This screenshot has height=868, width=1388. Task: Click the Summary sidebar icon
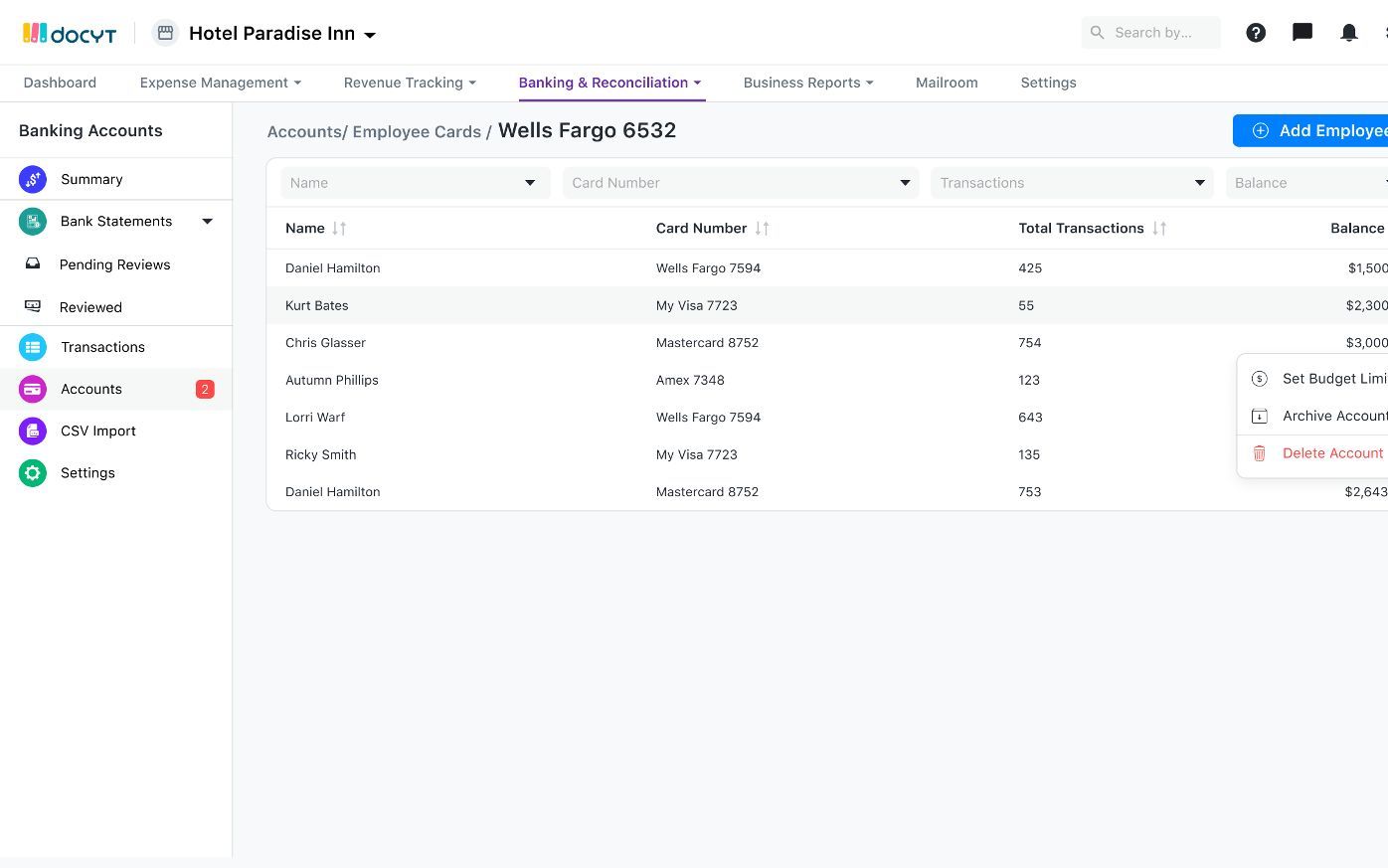[x=33, y=179]
